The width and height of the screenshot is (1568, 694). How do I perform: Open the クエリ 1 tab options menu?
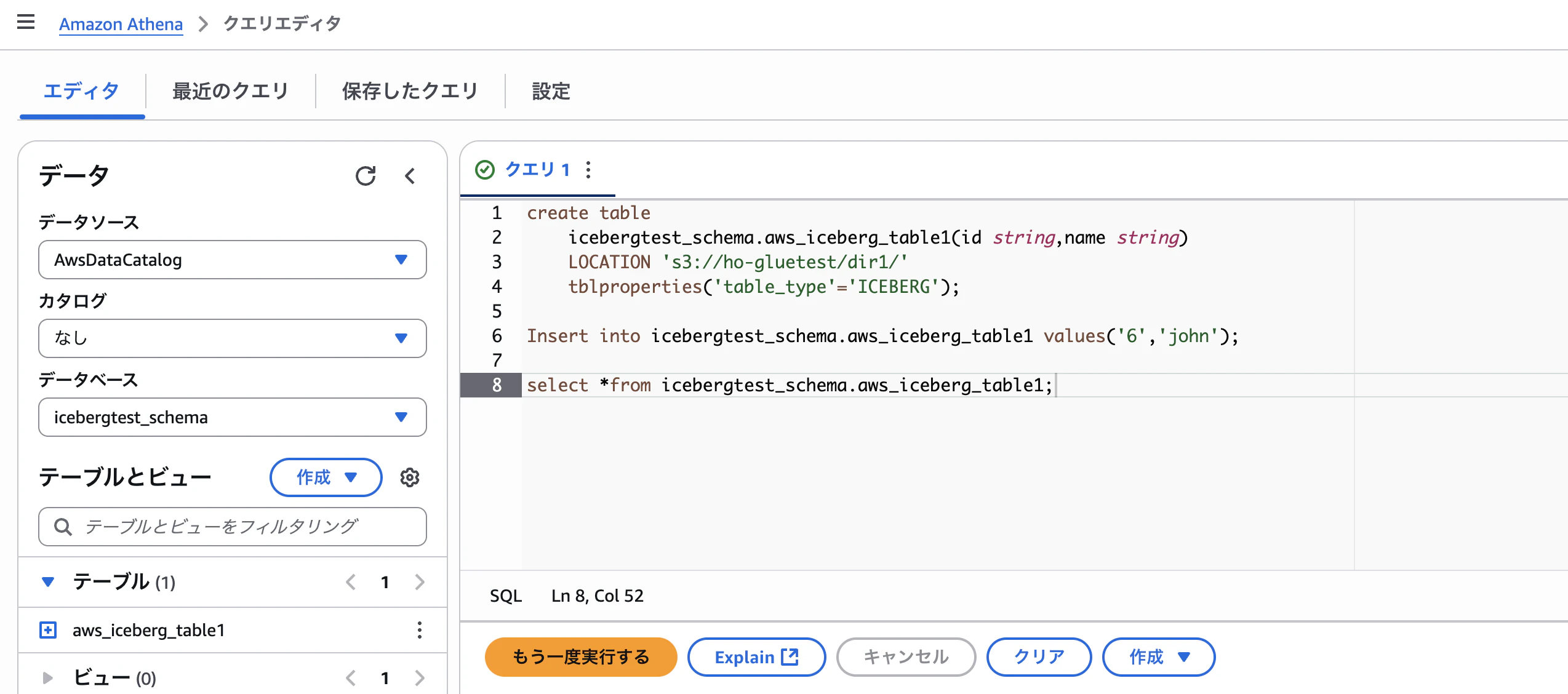(x=588, y=170)
